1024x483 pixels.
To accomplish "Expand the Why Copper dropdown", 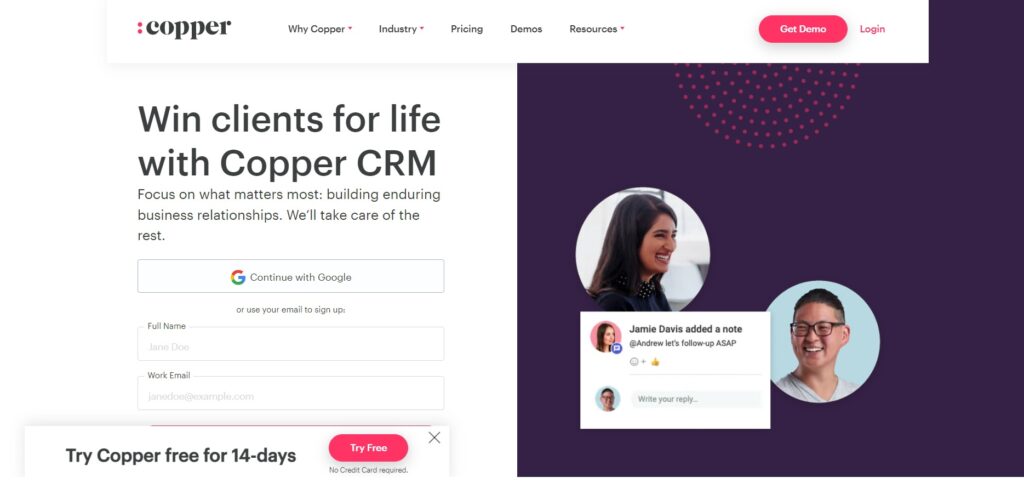I will [x=320, y=29].
